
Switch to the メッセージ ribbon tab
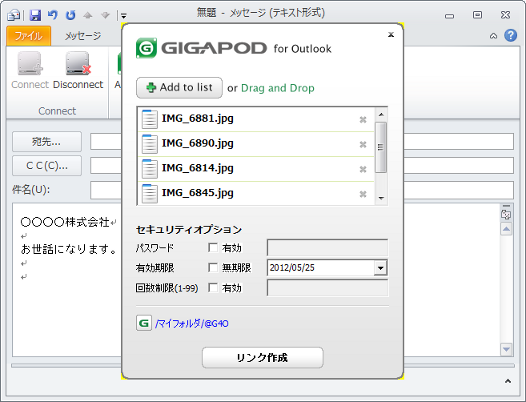pyautogui.click(x=83, y=36)
